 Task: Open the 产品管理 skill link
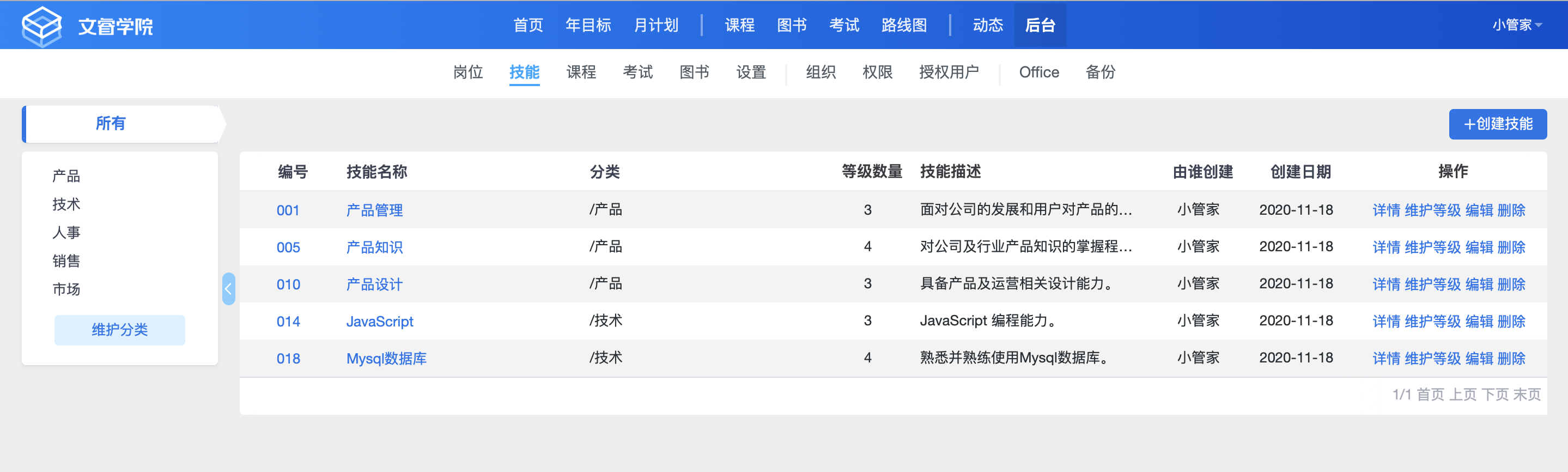(374, 211)
